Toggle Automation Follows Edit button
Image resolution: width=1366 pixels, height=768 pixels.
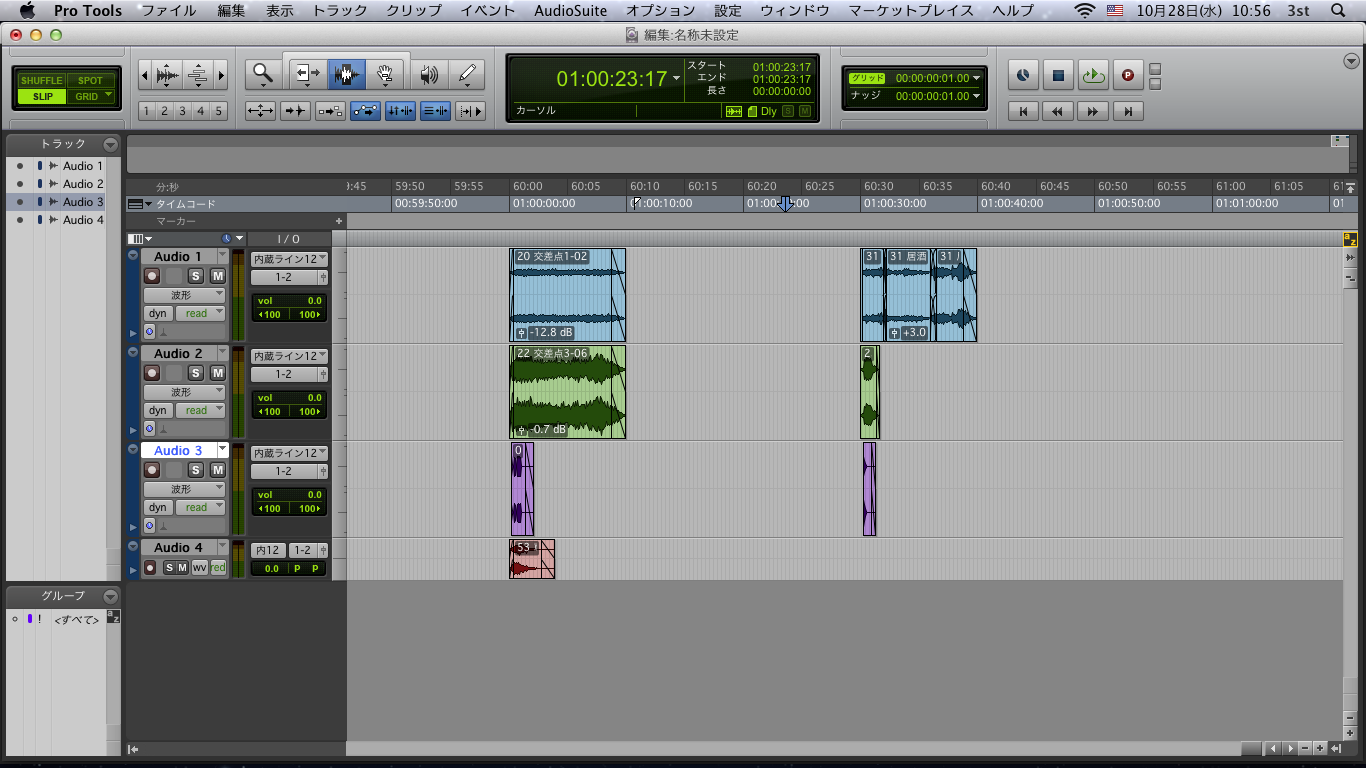click(x=365, y=111)
